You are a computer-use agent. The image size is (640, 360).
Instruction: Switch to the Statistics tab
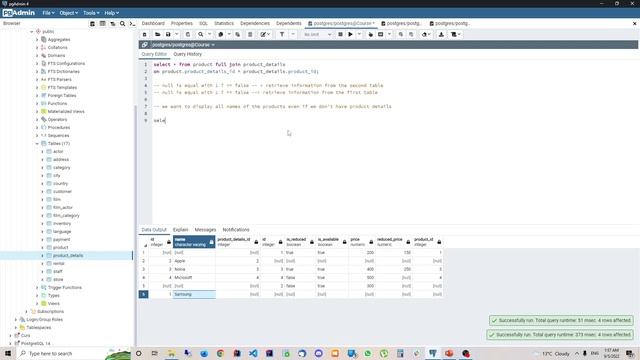tap(224, 24)
